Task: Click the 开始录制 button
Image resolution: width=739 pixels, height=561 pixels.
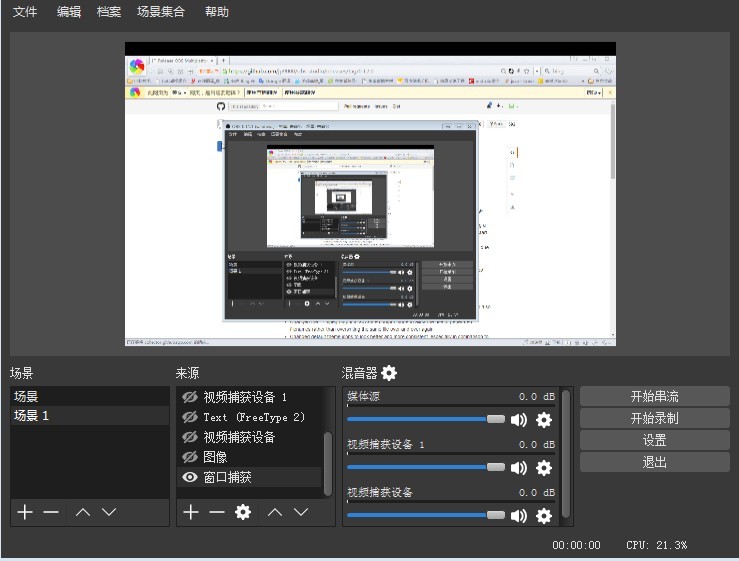Action: pyautogui.click(x=654, y=418)
